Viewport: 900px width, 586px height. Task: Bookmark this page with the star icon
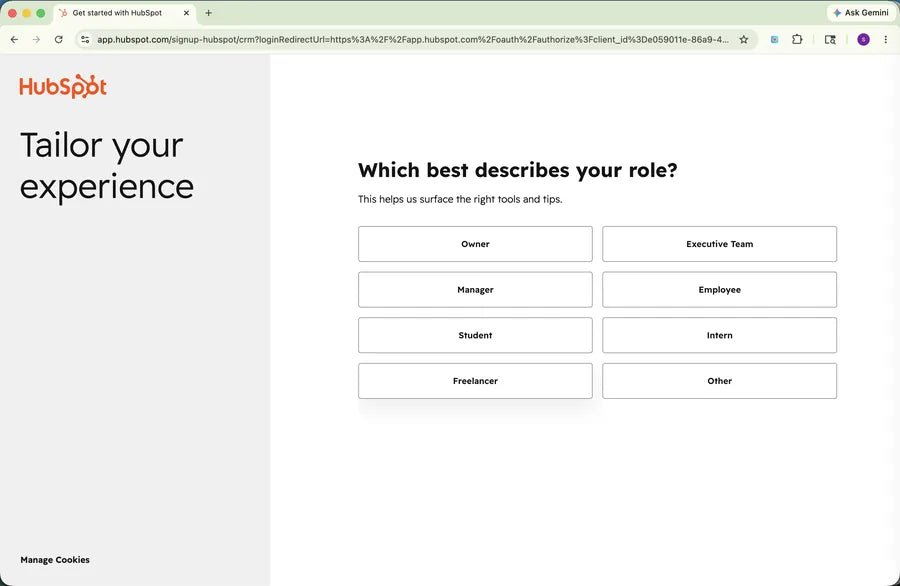pos(744,40)
